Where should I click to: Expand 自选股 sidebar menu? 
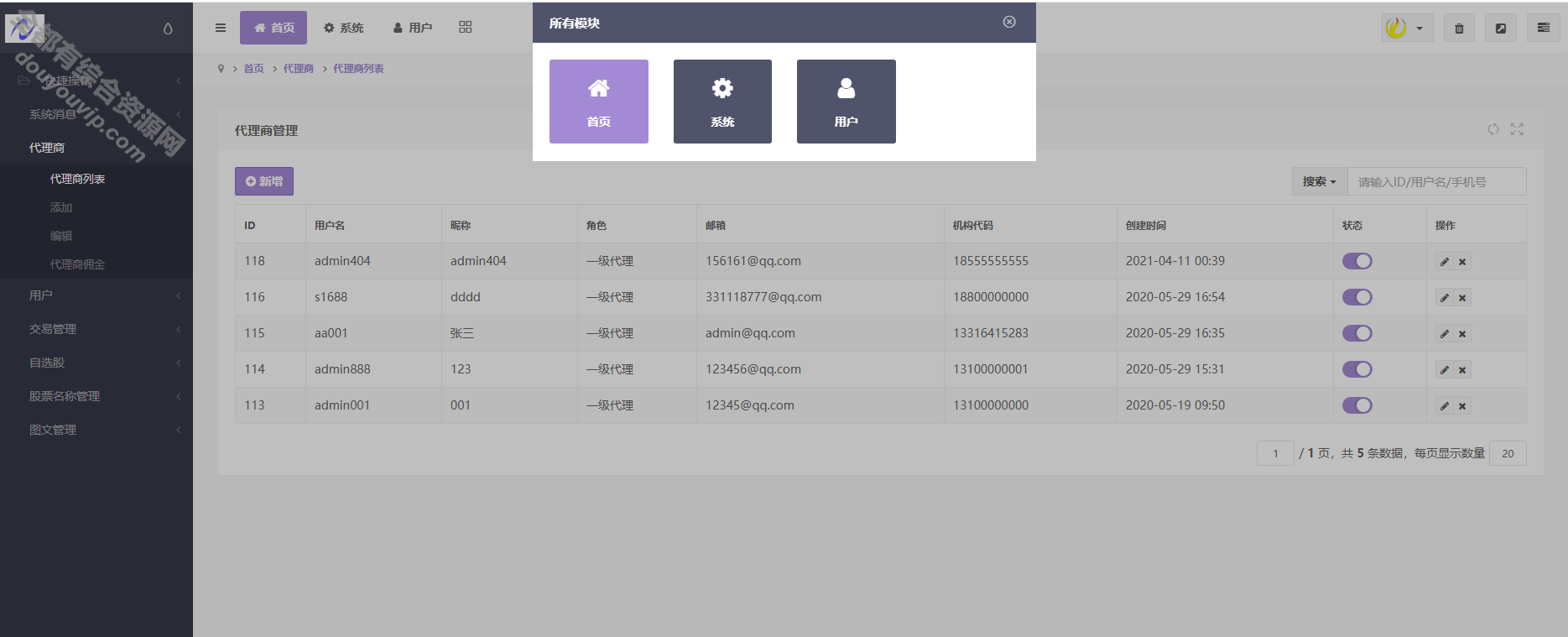click(96, 363)
